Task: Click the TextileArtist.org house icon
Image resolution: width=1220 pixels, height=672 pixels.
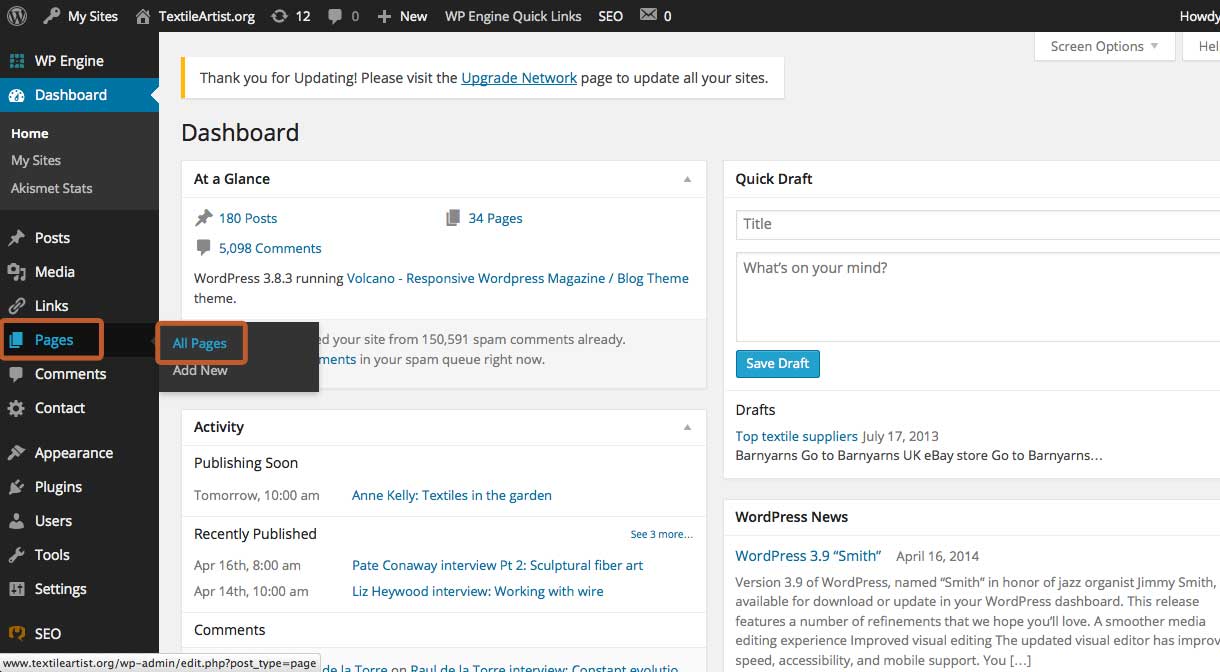Action: (x=144, y=16)
